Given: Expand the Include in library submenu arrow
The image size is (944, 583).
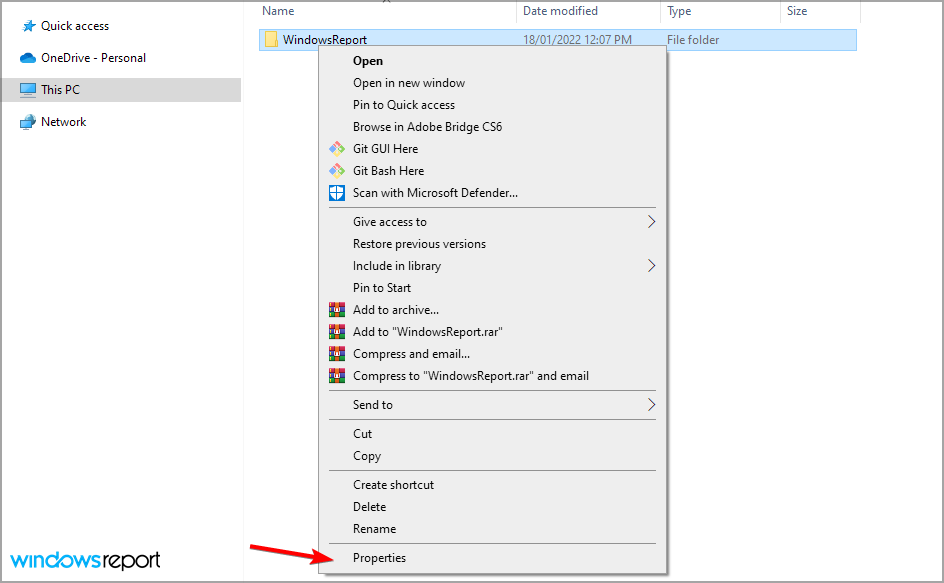Looking at the screenshot, I should [651, 266].
